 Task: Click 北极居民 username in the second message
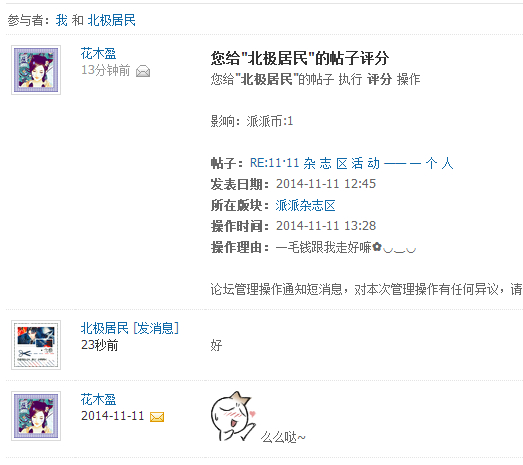104,328
